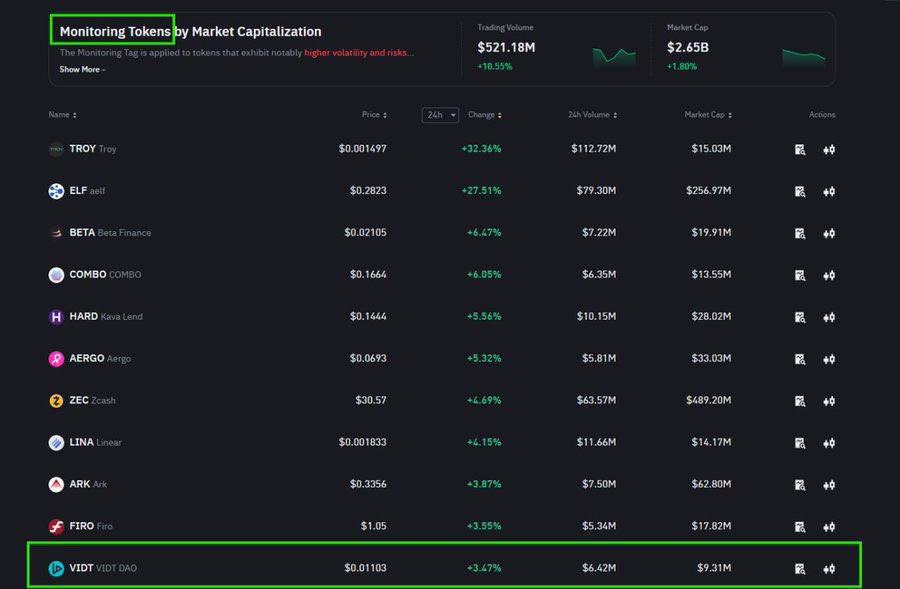Click the FIRO token logo
The height and width of the screenshot is (589, 900).
tap(56, 526)
